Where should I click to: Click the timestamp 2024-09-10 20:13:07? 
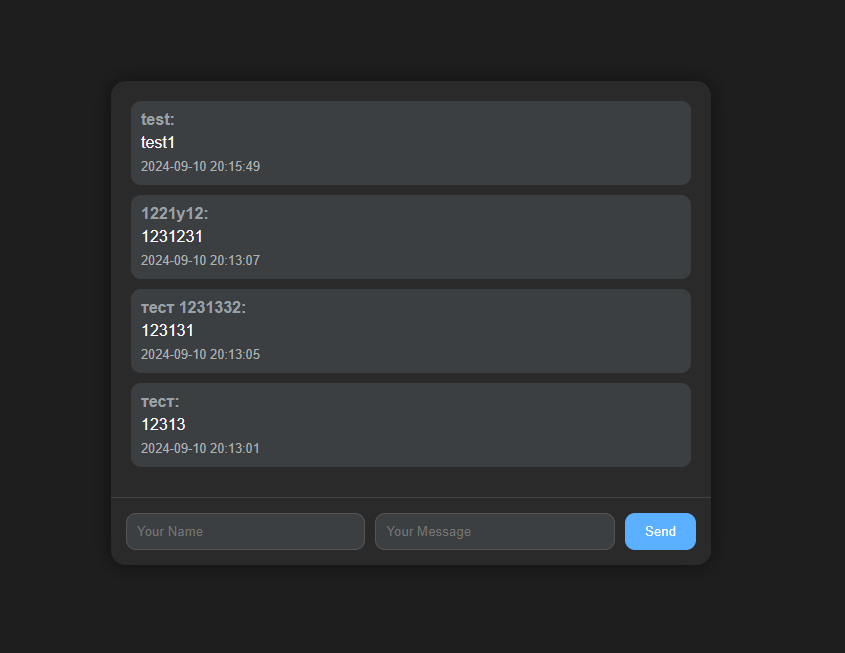(x=200, y=260)
